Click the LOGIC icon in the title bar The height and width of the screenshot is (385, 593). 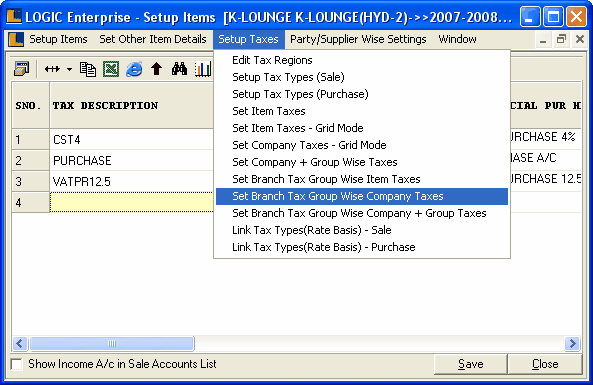(x=14, y=16)
